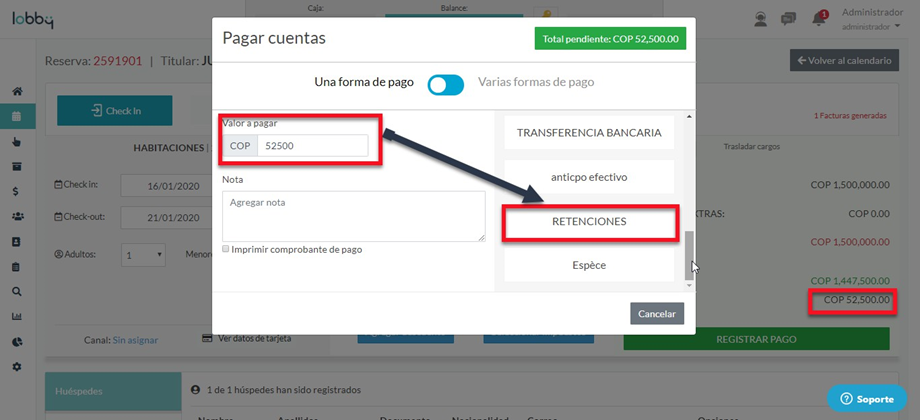
Task: Click the payment methods list scrollbar
Action: (688, 254)
